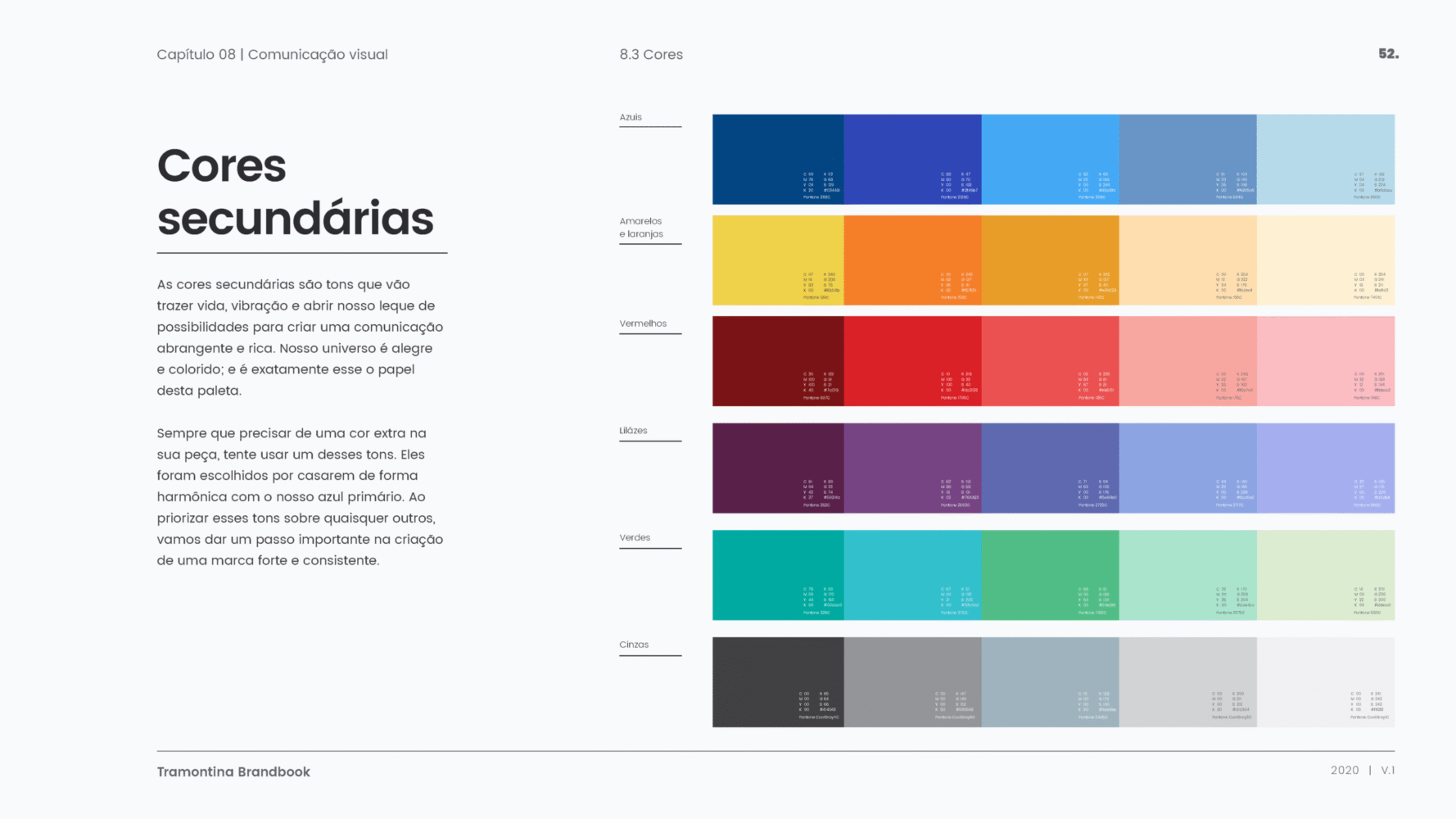
Task: Click the Cinzas row label
Action: pos(634,645)
